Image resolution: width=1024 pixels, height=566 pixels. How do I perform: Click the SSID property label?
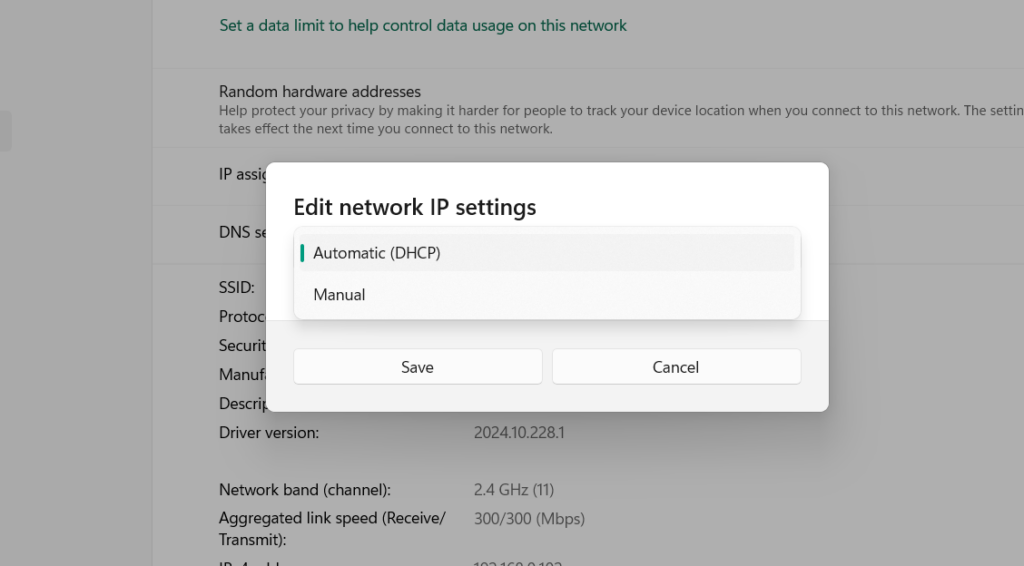point(236,287)
